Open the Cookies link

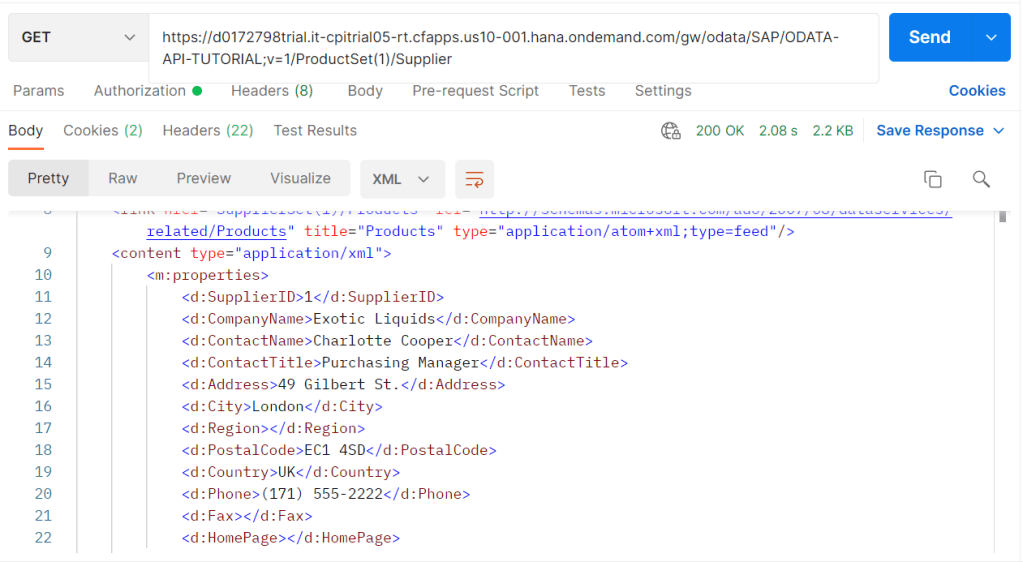click(x=976, y=91)
